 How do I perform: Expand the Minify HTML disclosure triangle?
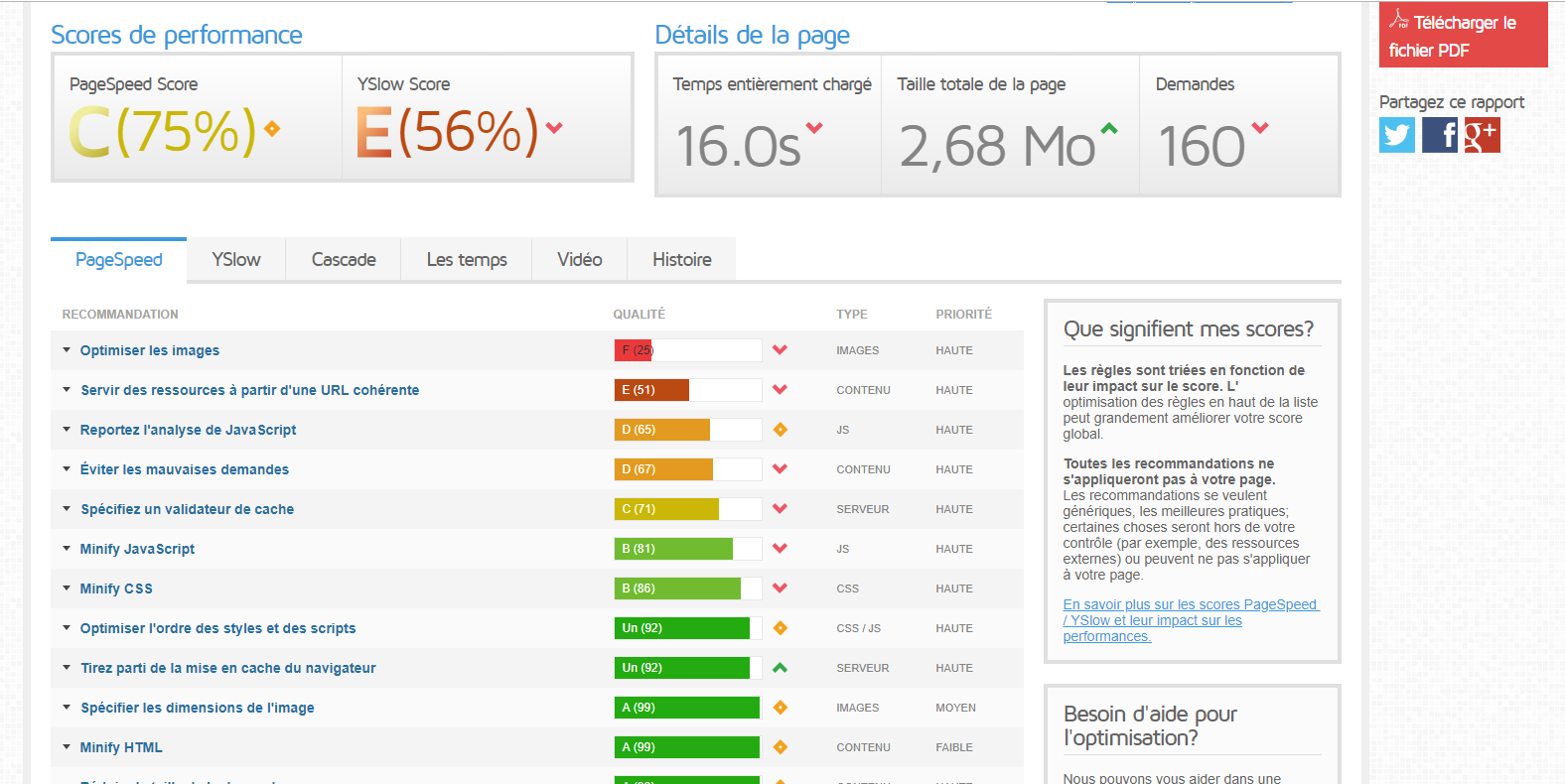coord(67,747)
